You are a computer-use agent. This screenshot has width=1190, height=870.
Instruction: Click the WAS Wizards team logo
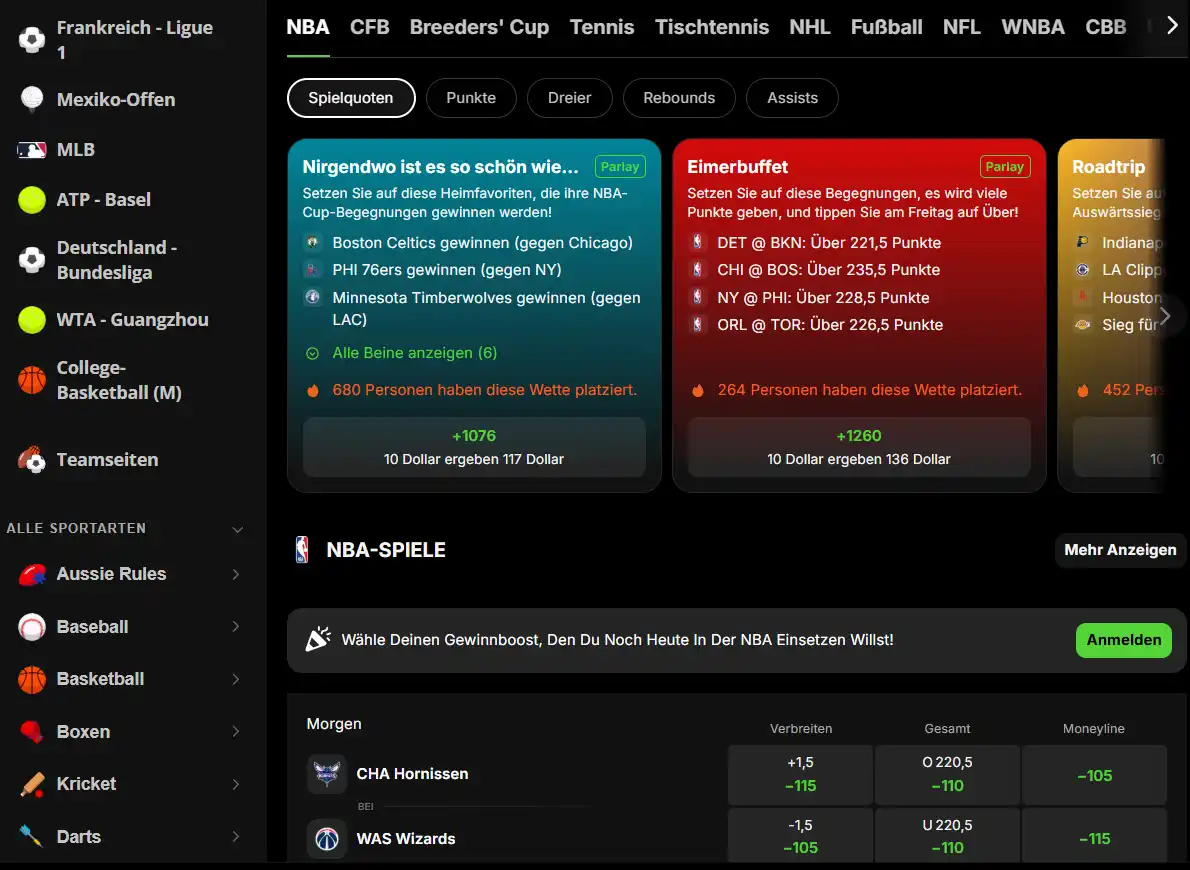pyautogui.click(x=327, y=838)
